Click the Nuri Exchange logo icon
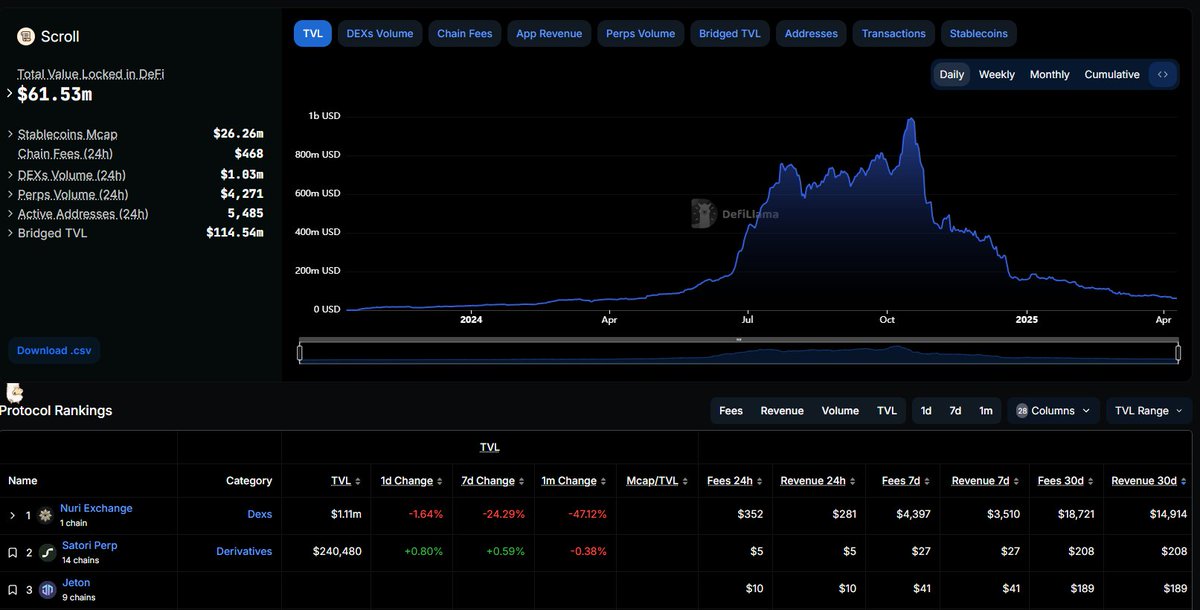The image size is (1200, 610). (45, 515)
